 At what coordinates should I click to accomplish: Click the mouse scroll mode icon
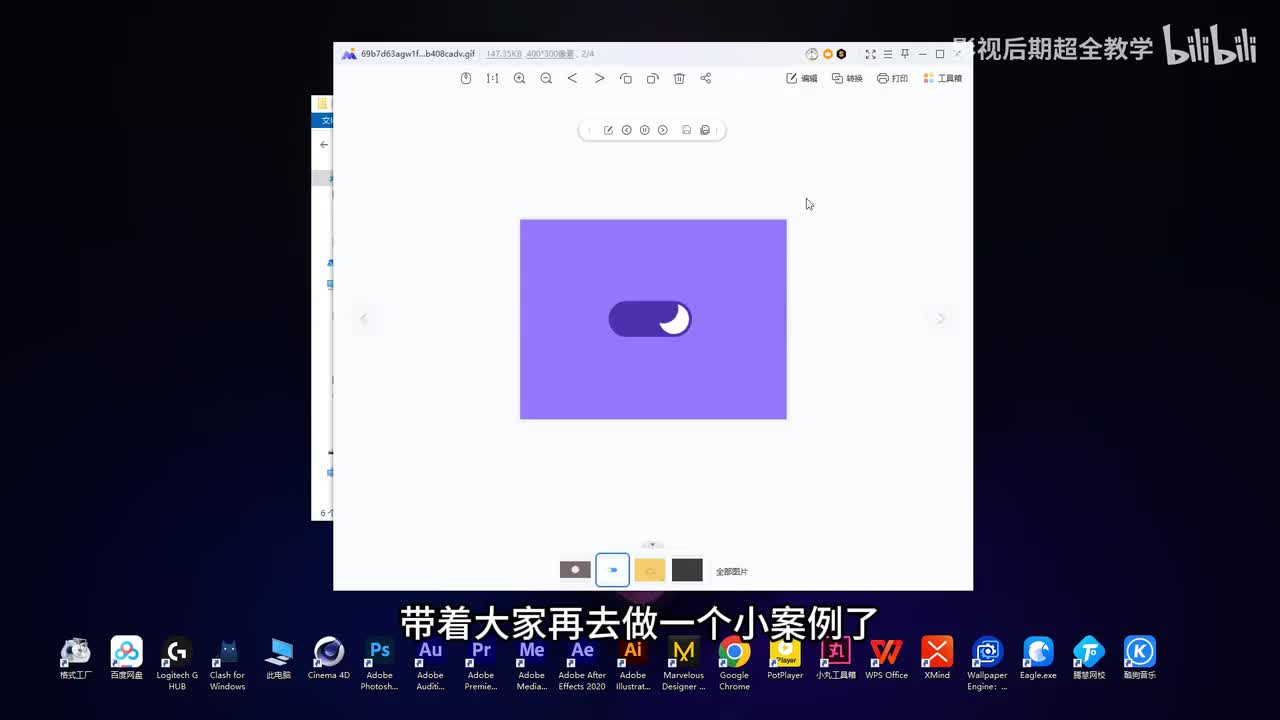[x=466, y=78]
